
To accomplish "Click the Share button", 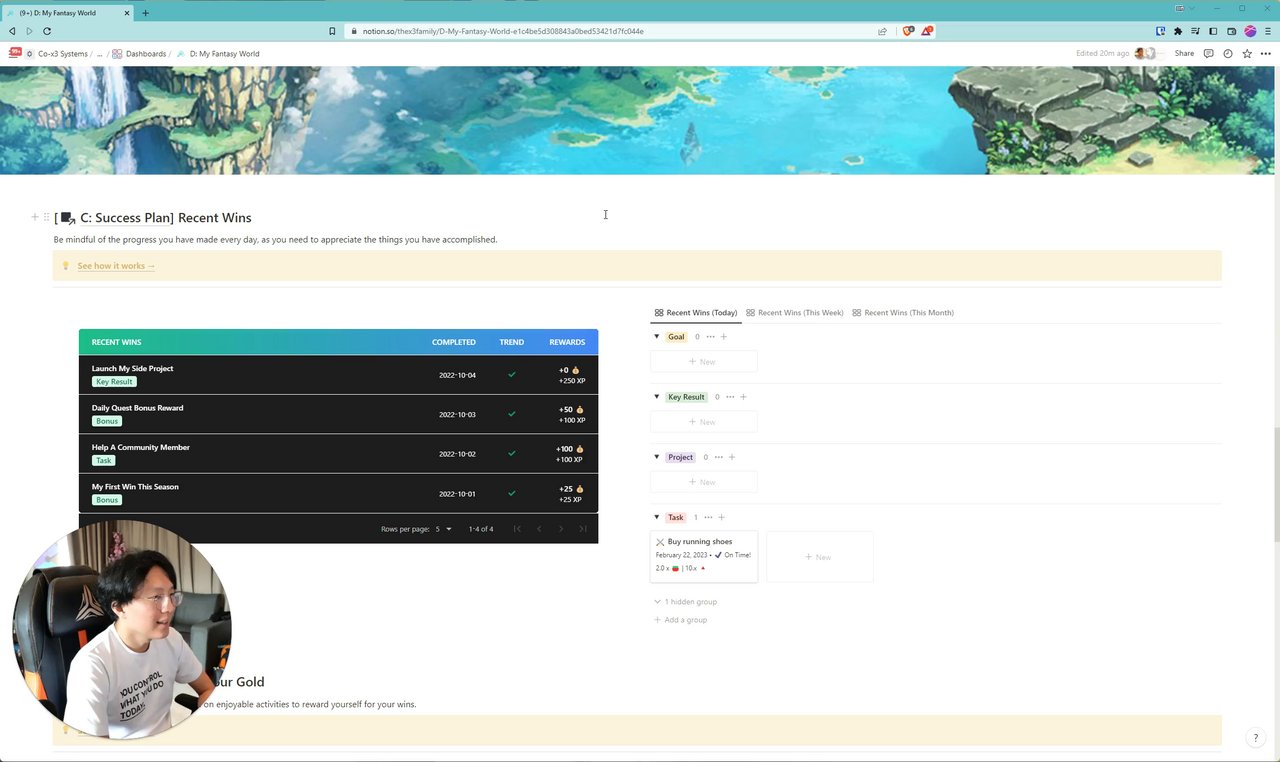I will (x=1184, y=53).
